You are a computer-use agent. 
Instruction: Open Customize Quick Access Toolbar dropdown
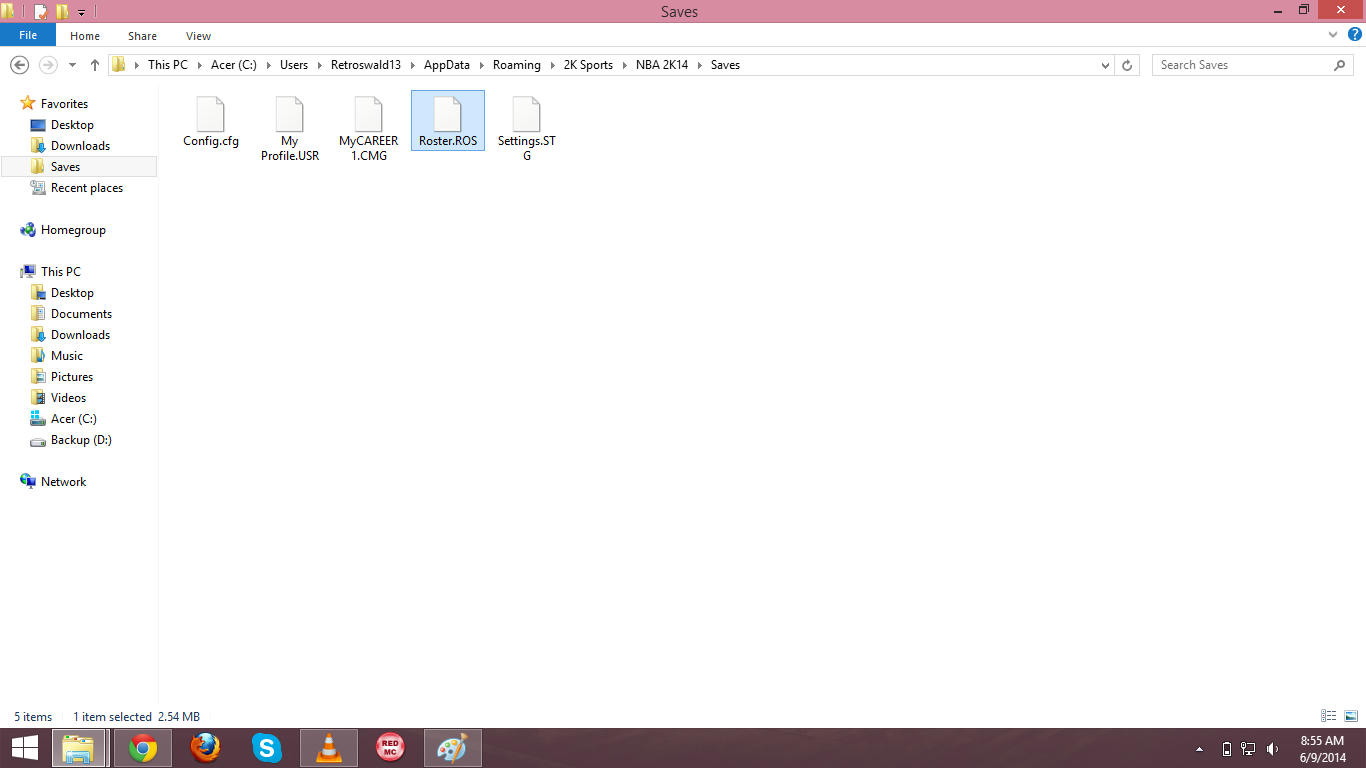82,13
